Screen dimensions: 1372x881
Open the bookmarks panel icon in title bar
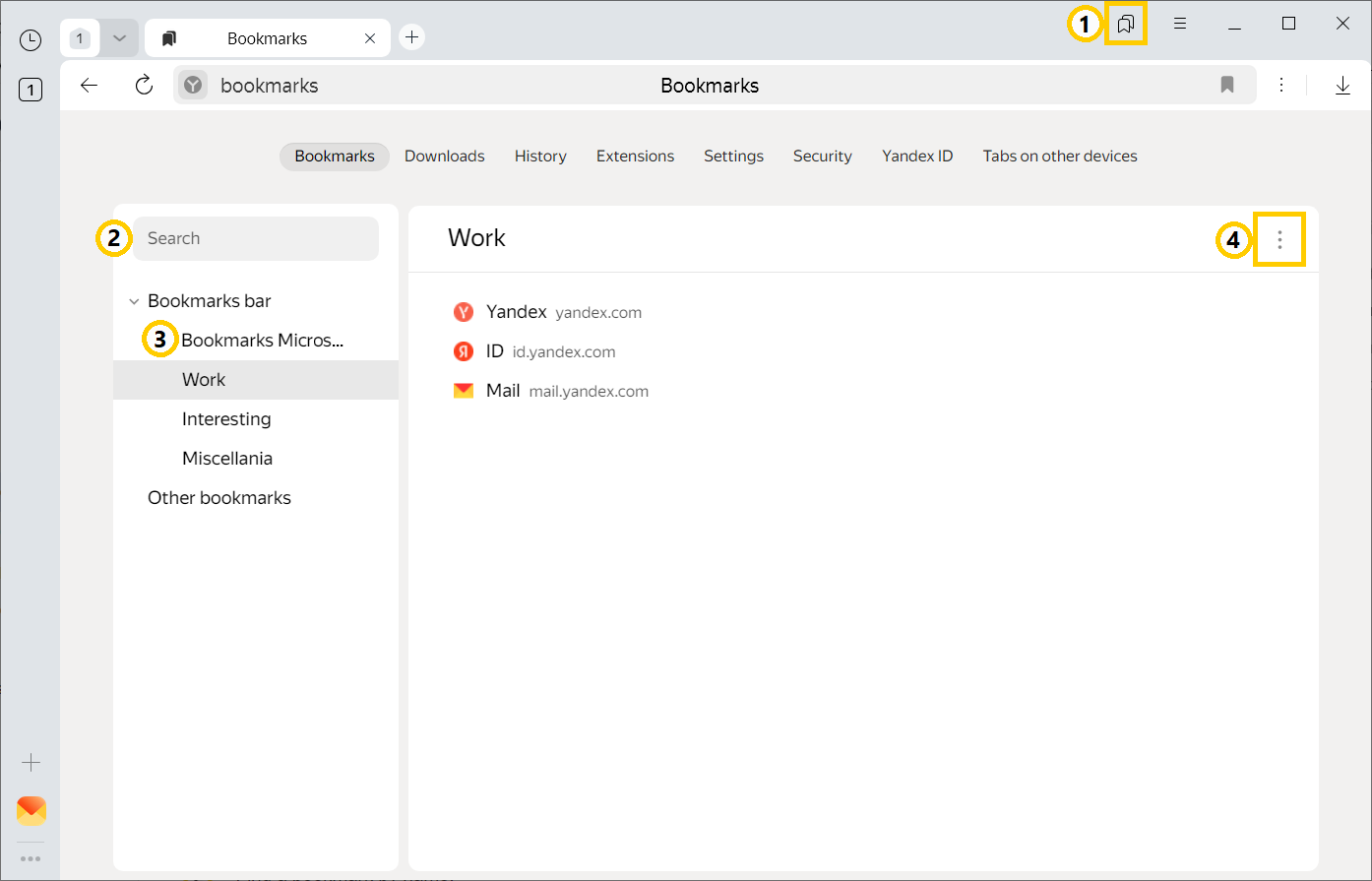pos(1126,25)
